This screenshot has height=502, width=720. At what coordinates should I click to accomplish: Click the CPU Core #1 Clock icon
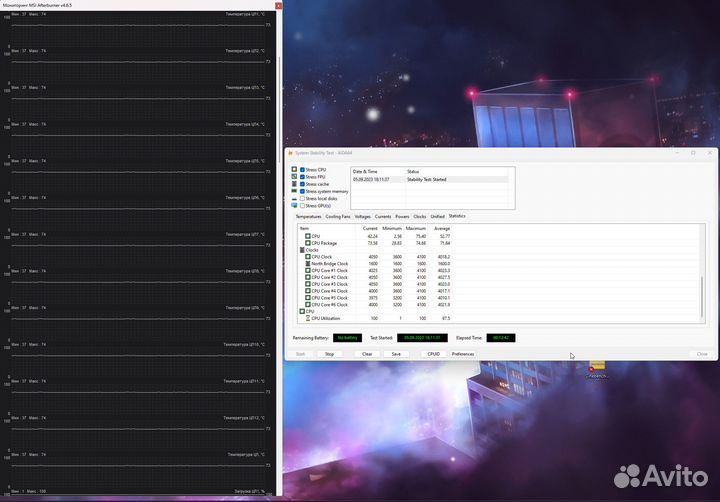(x=308, y=271)
